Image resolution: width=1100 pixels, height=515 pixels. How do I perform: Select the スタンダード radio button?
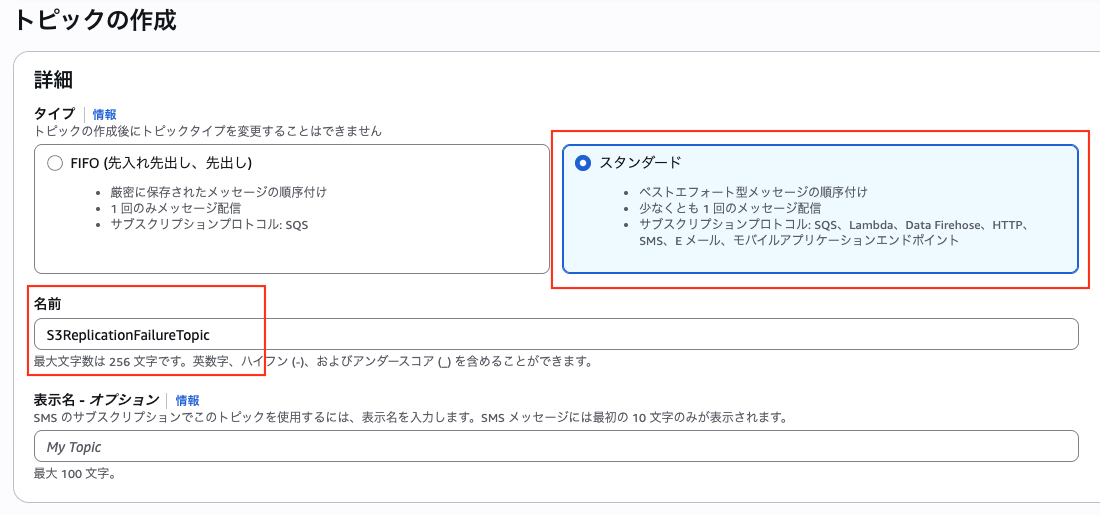point(583,163)
